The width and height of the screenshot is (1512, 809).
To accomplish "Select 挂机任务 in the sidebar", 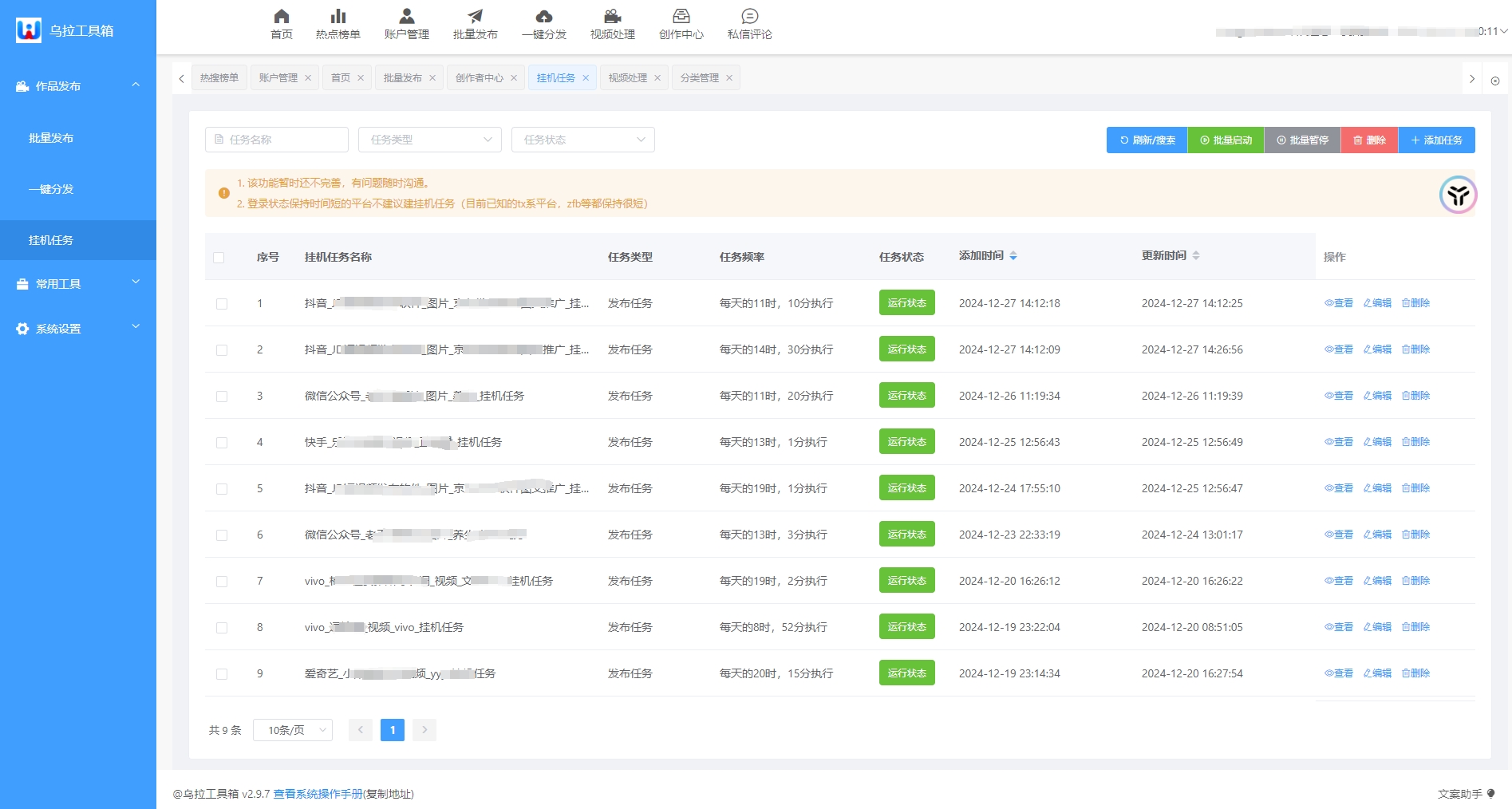I will pos(78,240).
